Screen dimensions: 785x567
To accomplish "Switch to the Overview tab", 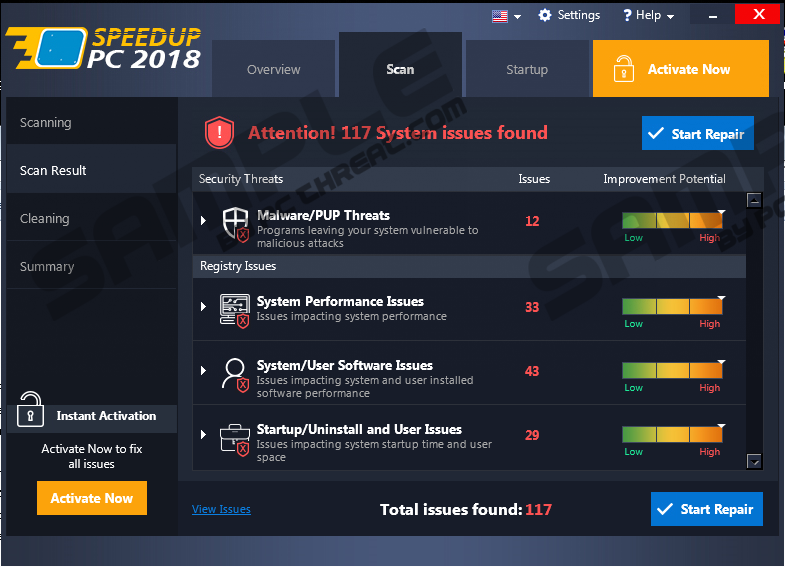I will pyautogui.click(x=273, y=69).
